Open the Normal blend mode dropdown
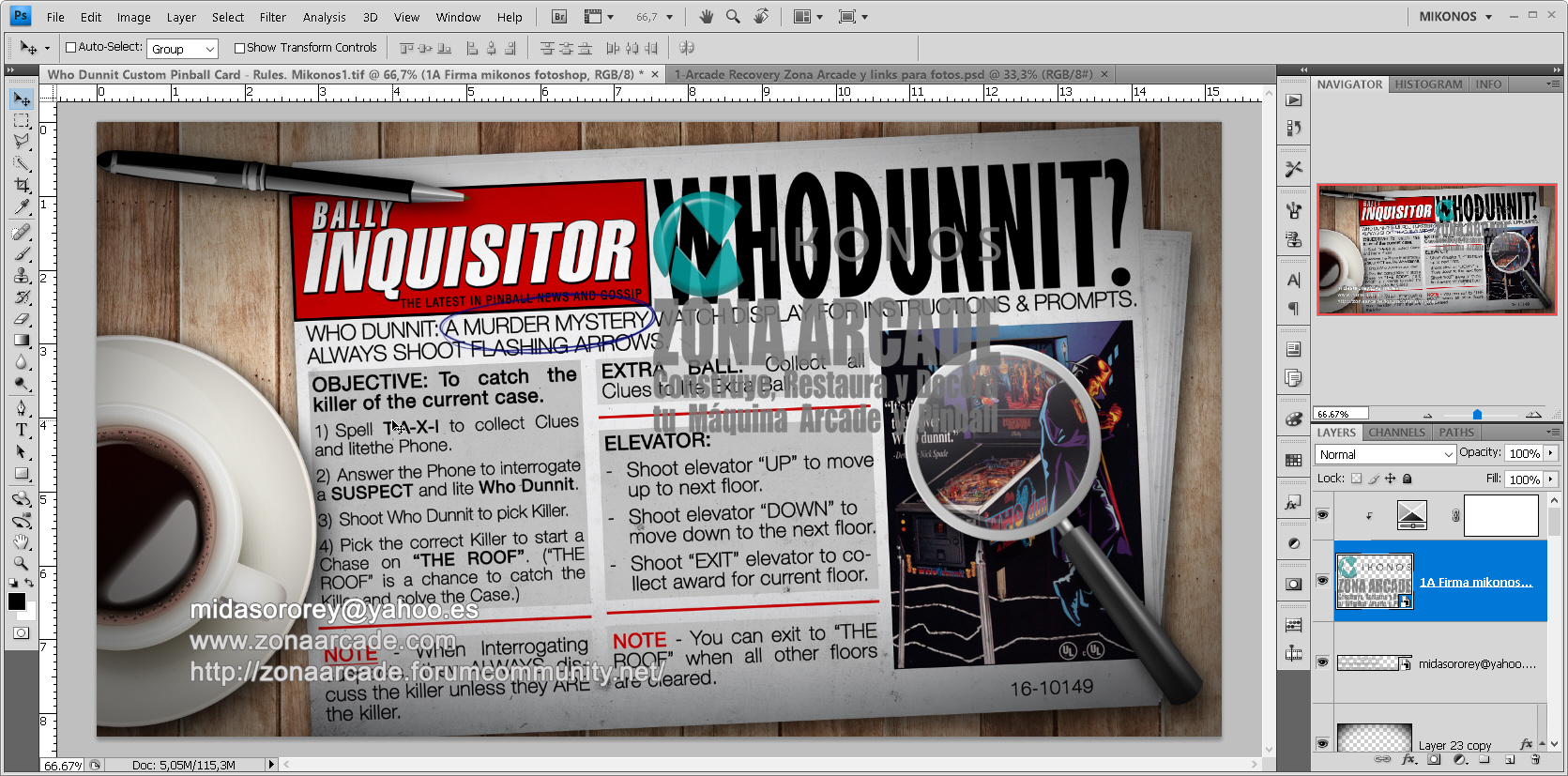This screenshot has height=776, width=1568. [x=1385, y=454]
